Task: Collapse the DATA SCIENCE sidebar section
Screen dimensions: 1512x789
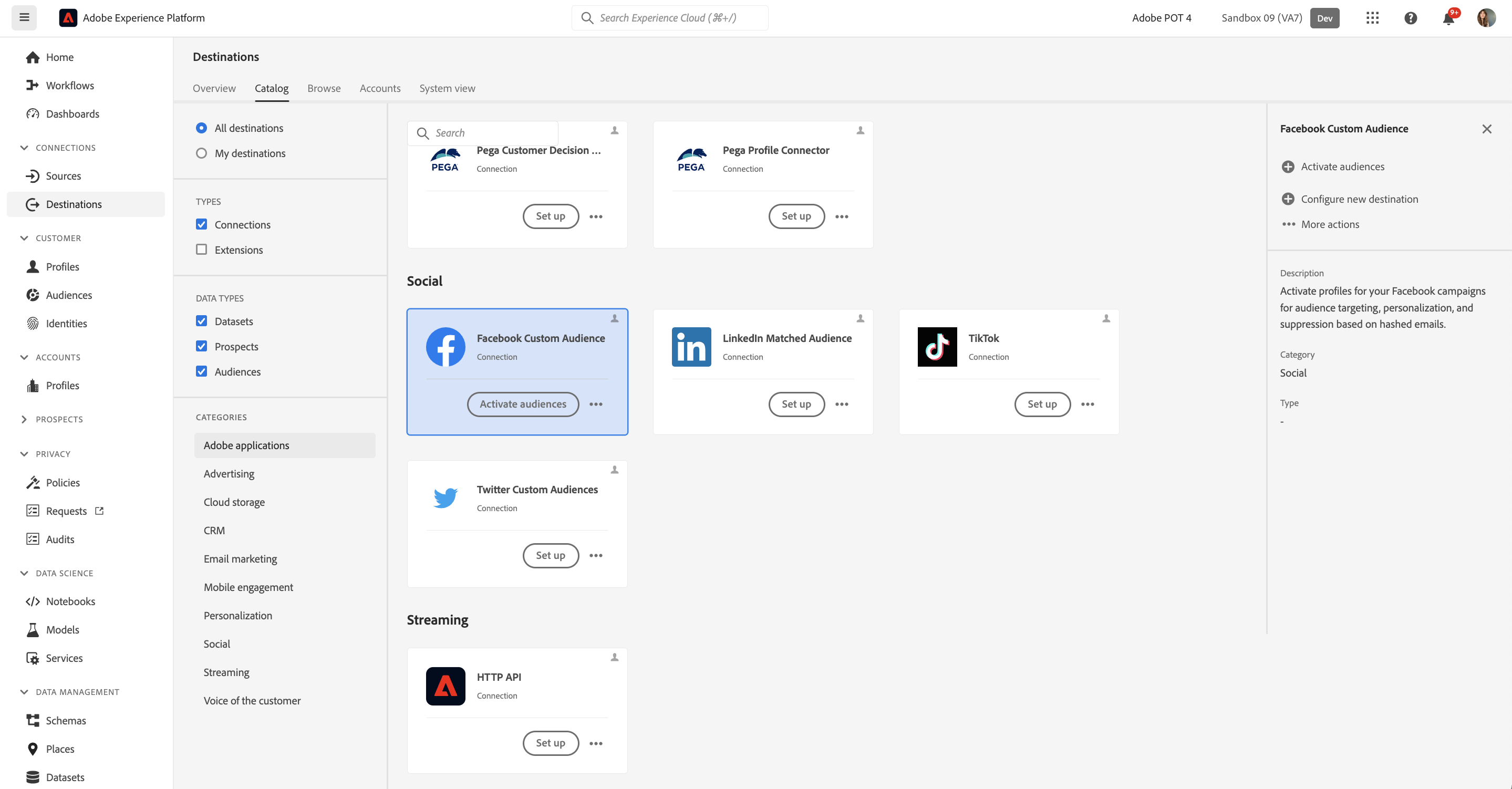Action: [x=24, y=573]
